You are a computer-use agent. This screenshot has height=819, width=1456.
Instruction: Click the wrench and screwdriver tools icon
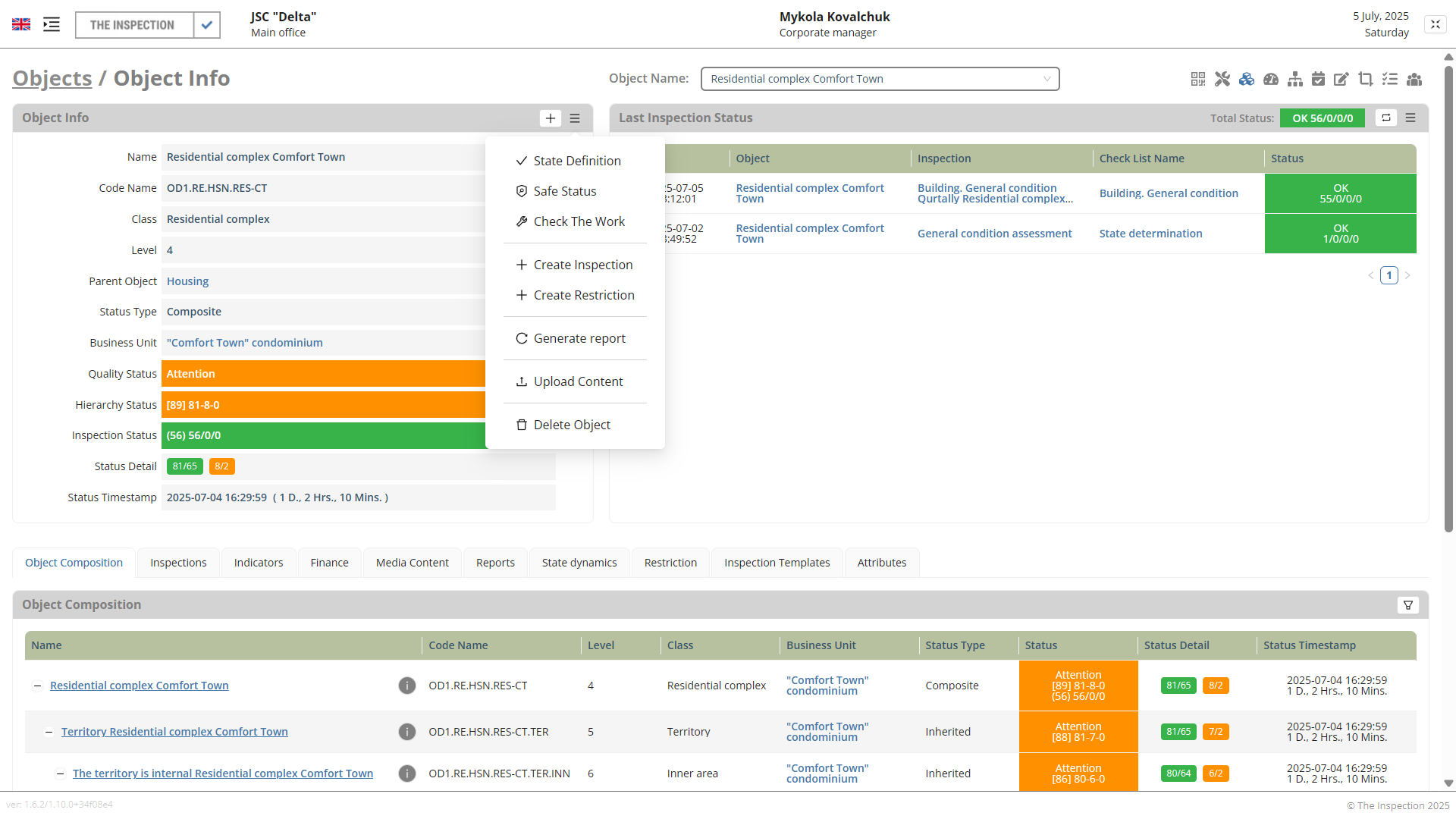[1222, 79]
